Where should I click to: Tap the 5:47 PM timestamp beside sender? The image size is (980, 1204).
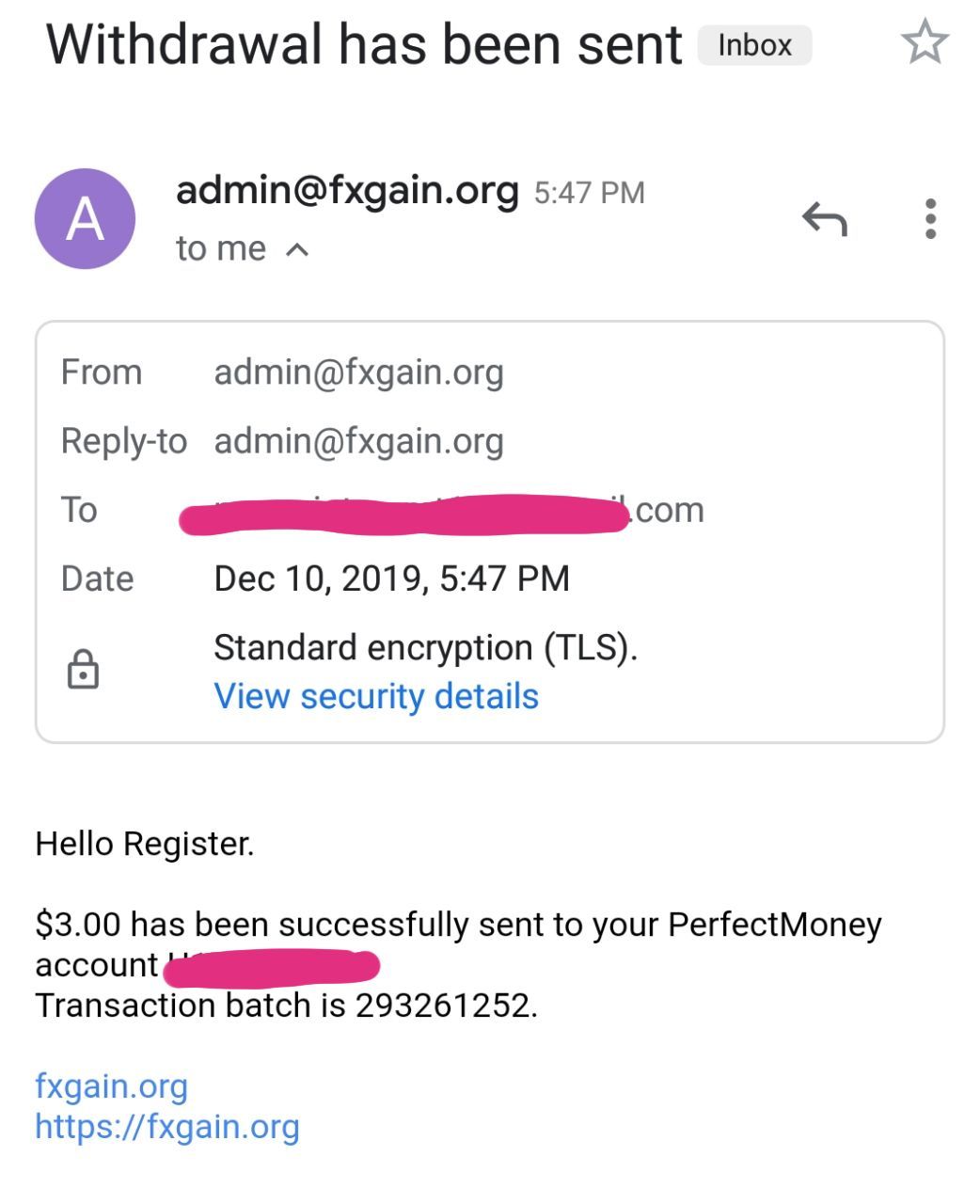(590, 193)
